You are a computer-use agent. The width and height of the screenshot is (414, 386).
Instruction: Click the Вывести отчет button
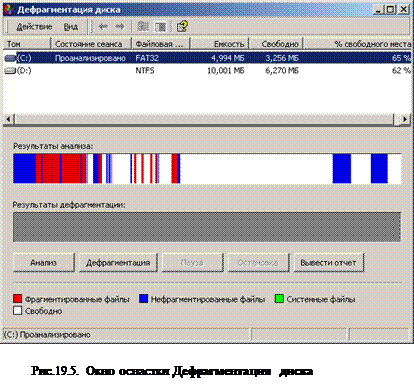click(x=328, y=263)
